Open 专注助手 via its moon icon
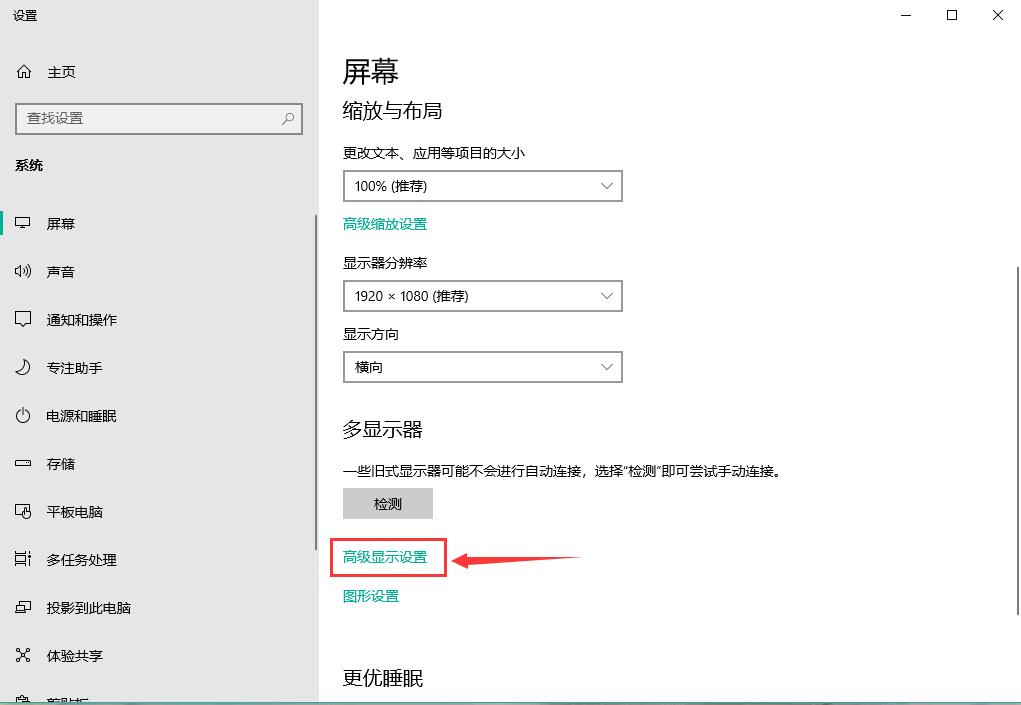Image resolution: width=1021 pixels, height=705 pixels. click(x=23, y=367)
